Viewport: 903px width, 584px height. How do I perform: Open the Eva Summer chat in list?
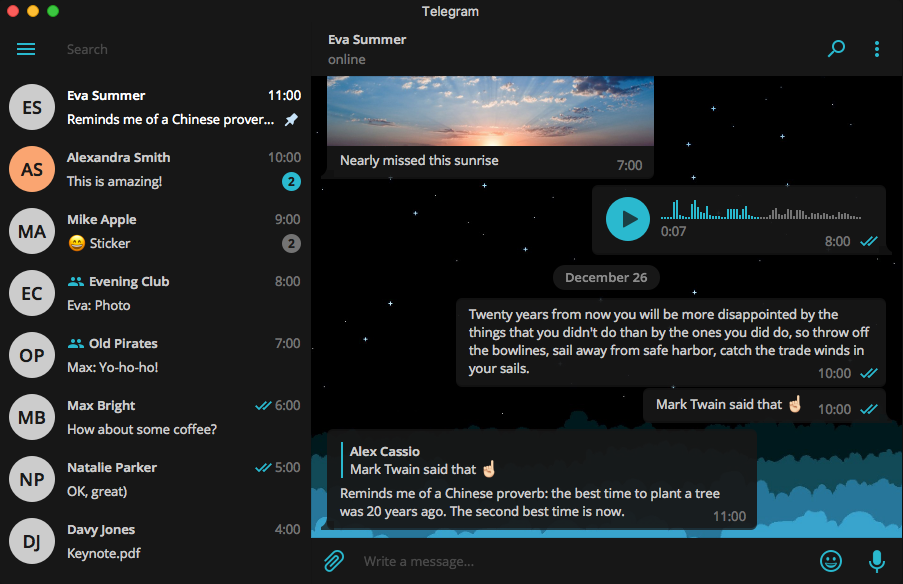coord(155,107)
